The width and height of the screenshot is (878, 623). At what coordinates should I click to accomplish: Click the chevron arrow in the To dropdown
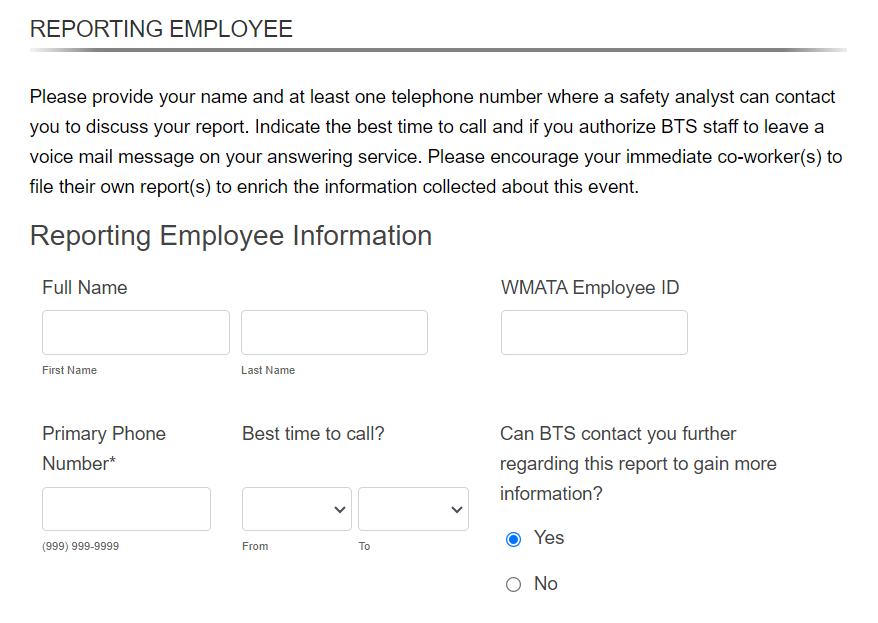(456, 509)
